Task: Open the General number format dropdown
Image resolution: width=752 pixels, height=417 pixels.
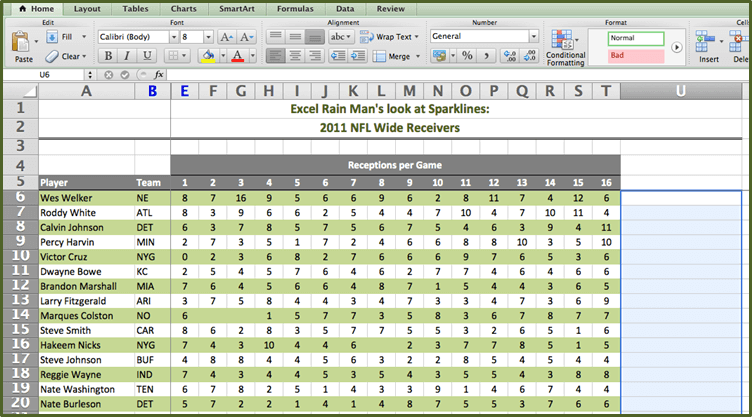Action: click(533, 37)
